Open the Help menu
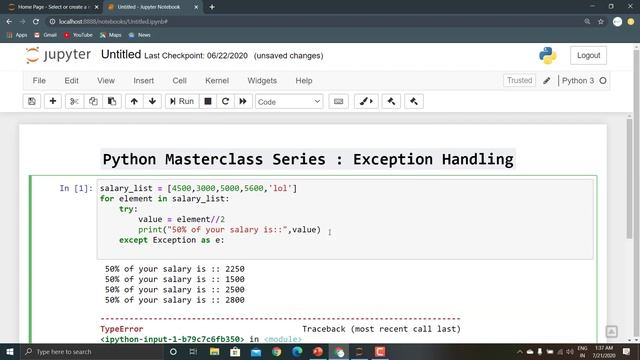The height and width of the screenshot is (360, 640). 304,81
